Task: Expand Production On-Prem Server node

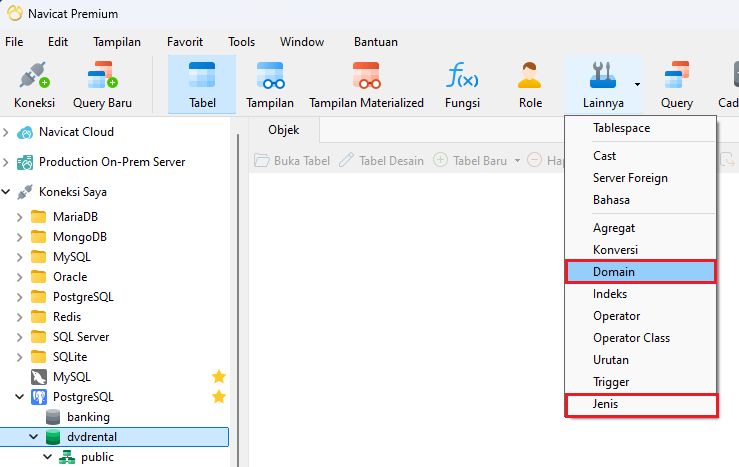Action: point(6,163)
